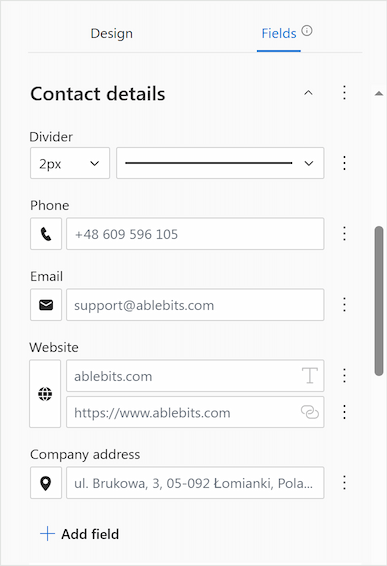Image resolution: width=387 pixels, height=566 pixels.
Task: Click the website globe icon button
Action: (45, 393)
